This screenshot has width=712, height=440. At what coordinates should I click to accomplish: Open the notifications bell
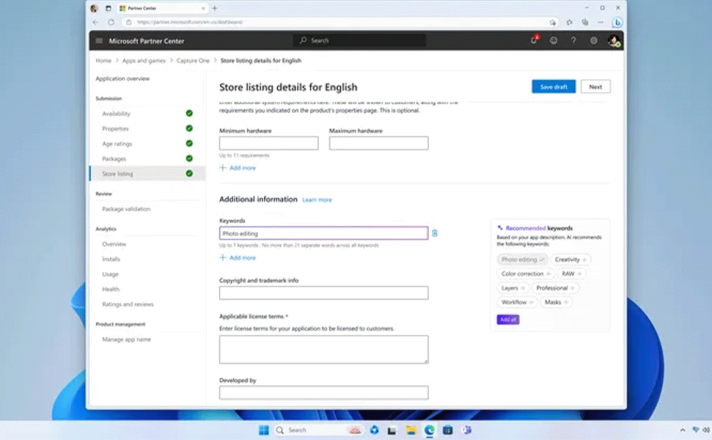point(534,40)
